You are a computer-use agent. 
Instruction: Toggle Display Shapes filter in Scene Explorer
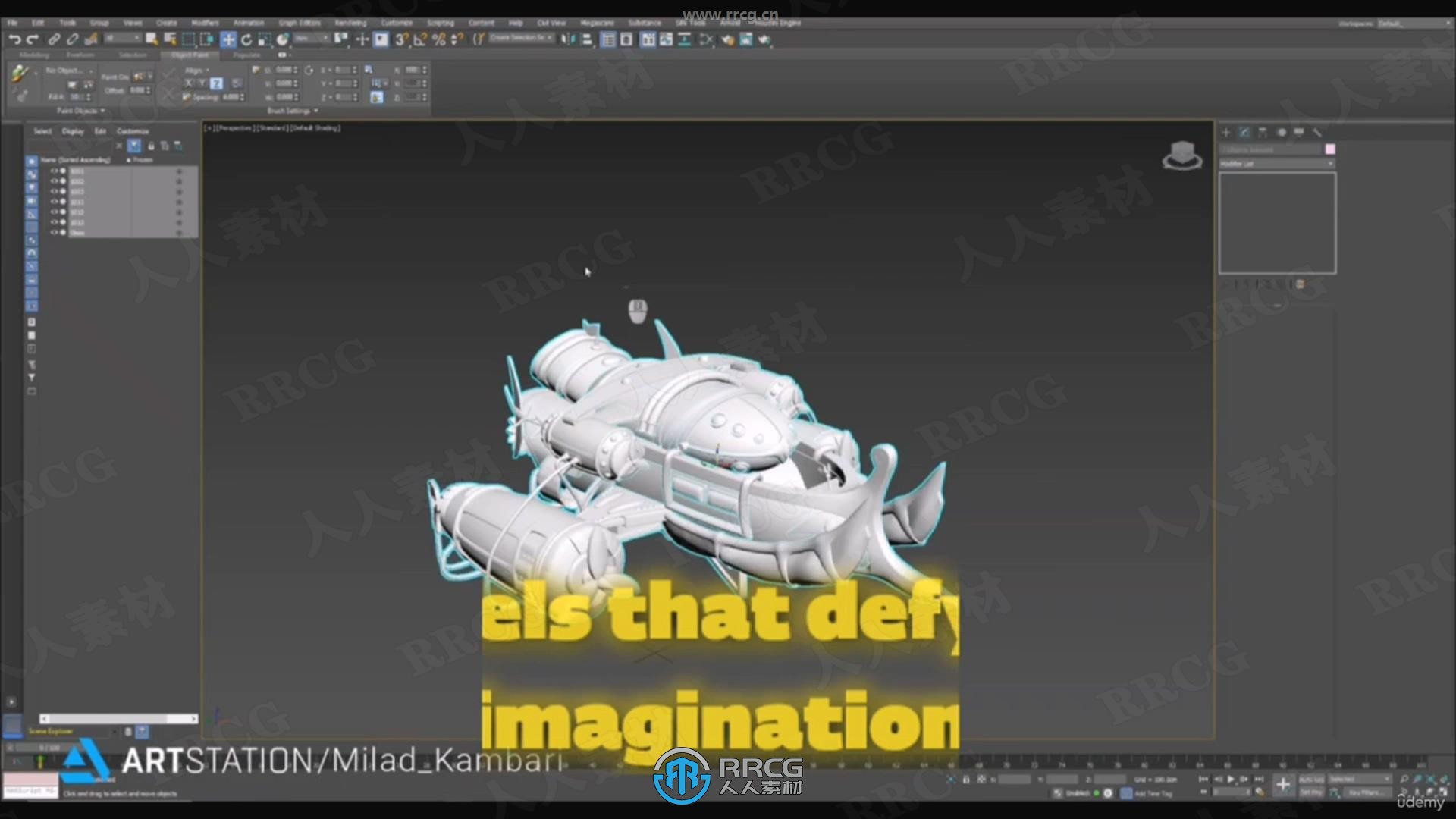(32, 174)
